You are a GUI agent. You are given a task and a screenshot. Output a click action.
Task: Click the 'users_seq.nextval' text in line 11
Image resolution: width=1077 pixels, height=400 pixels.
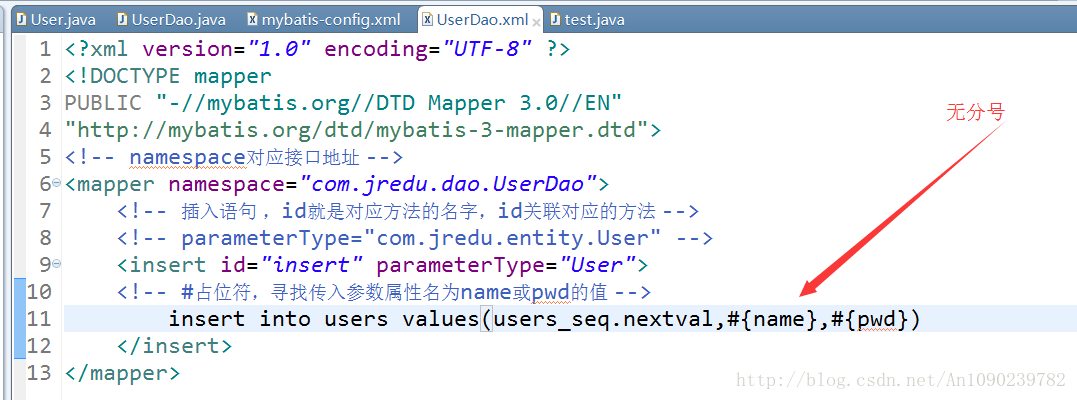pyautogui.click(x=604, y=320)
